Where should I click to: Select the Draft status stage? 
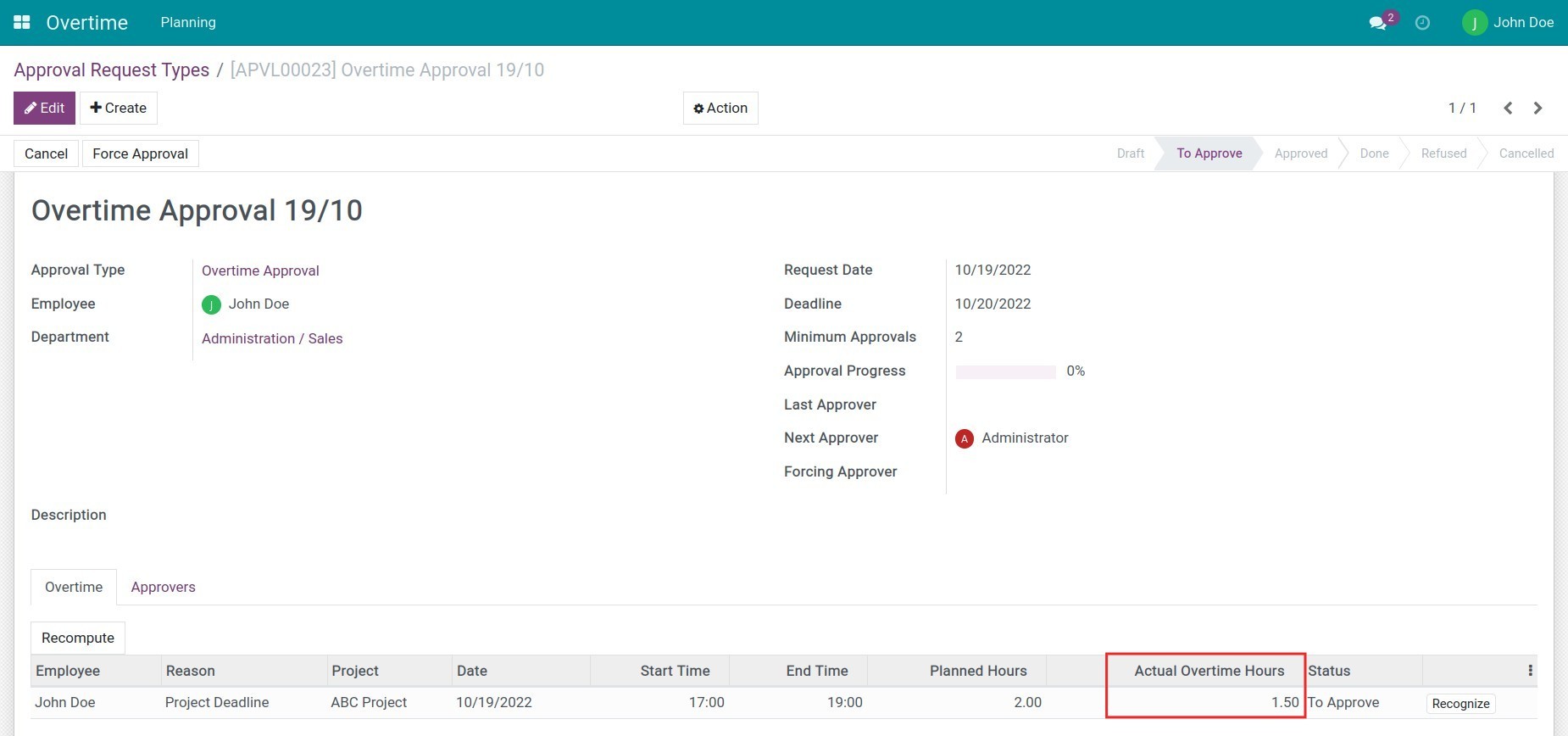coord(1130,153)
